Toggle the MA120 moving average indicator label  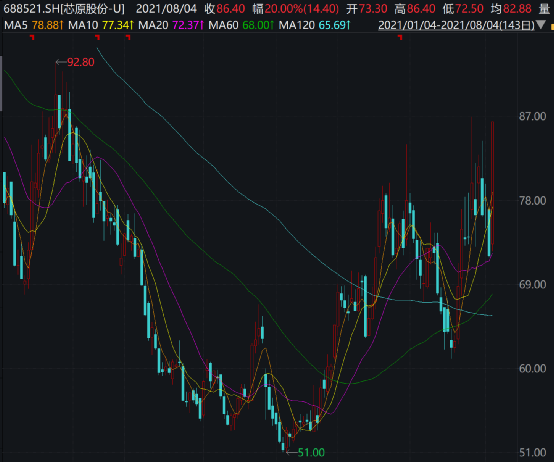(297, 25)
